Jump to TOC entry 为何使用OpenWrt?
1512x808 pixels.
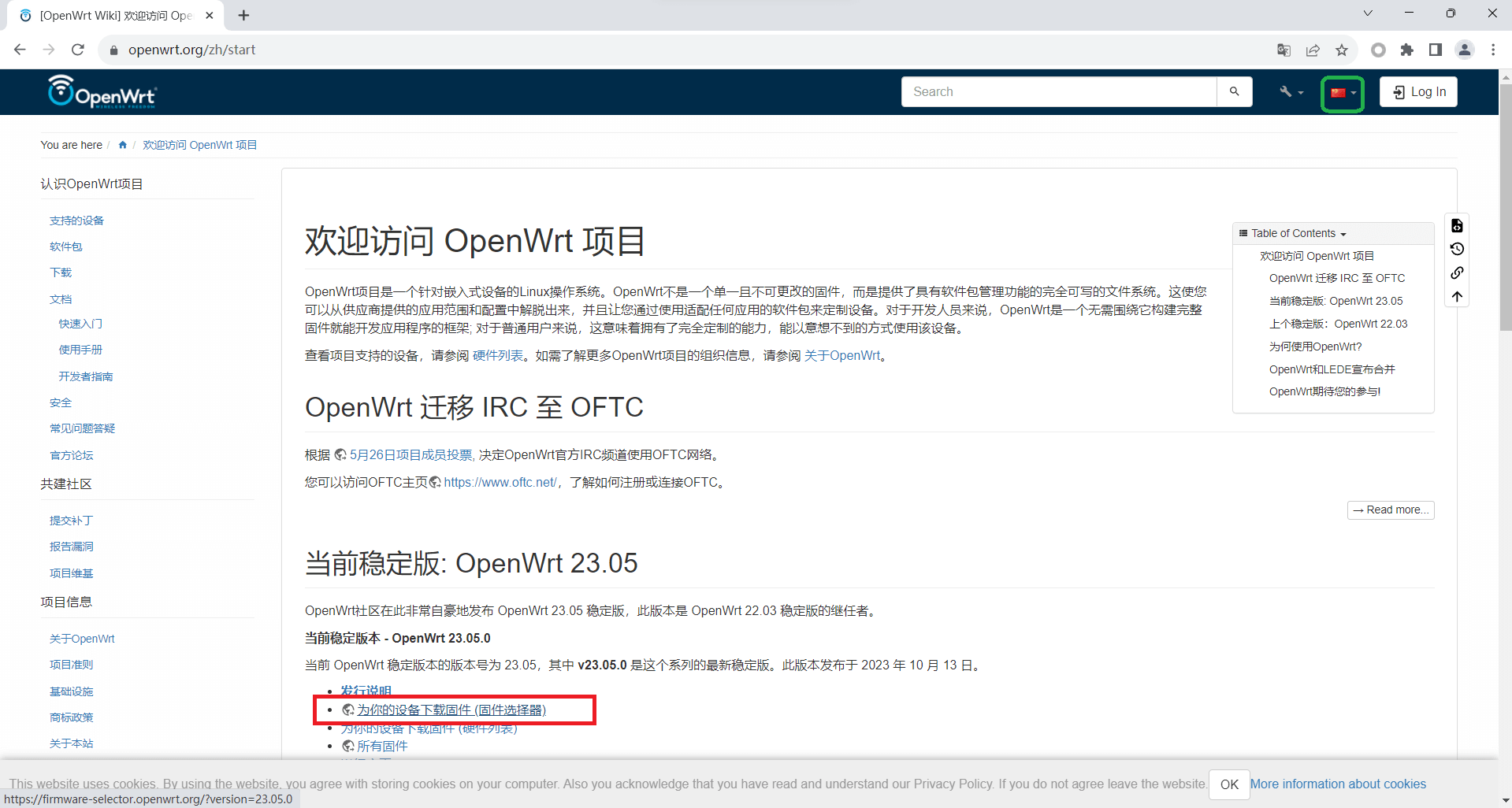point(1315,347)
